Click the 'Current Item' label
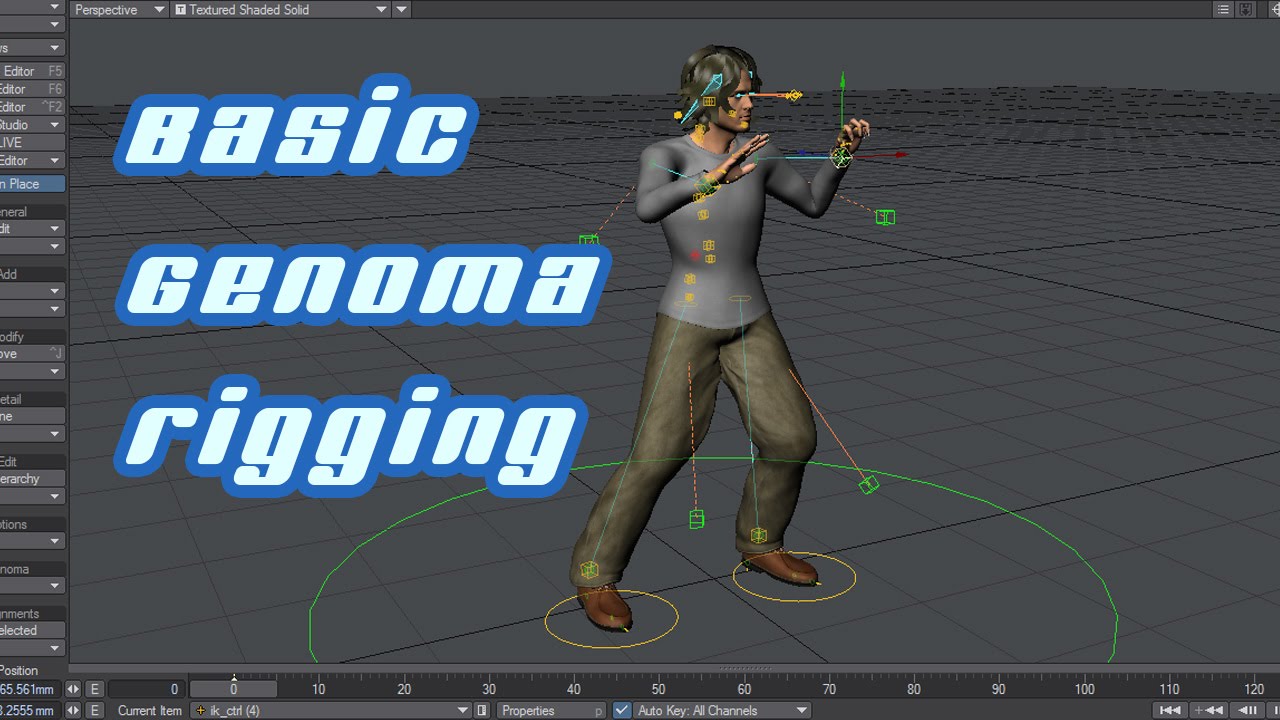Viewport: 1280px width, 720px height. pyautogui.click(x=150, y=711)
